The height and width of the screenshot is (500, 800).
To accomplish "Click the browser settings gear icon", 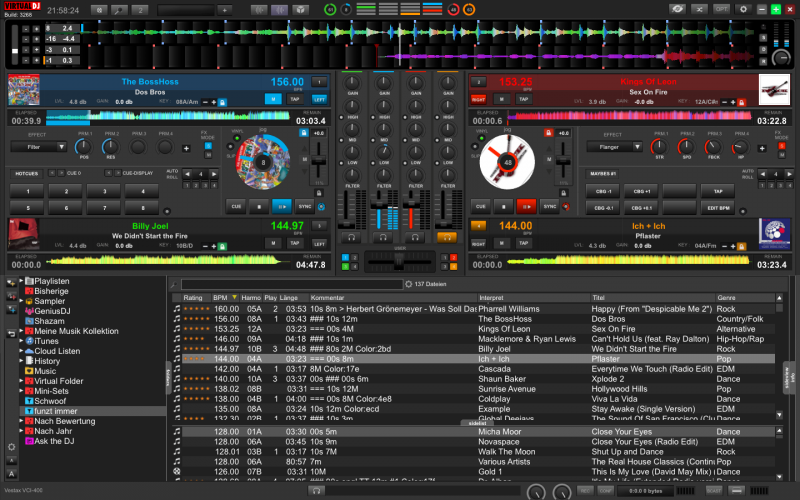I will [x=11, y=446].
